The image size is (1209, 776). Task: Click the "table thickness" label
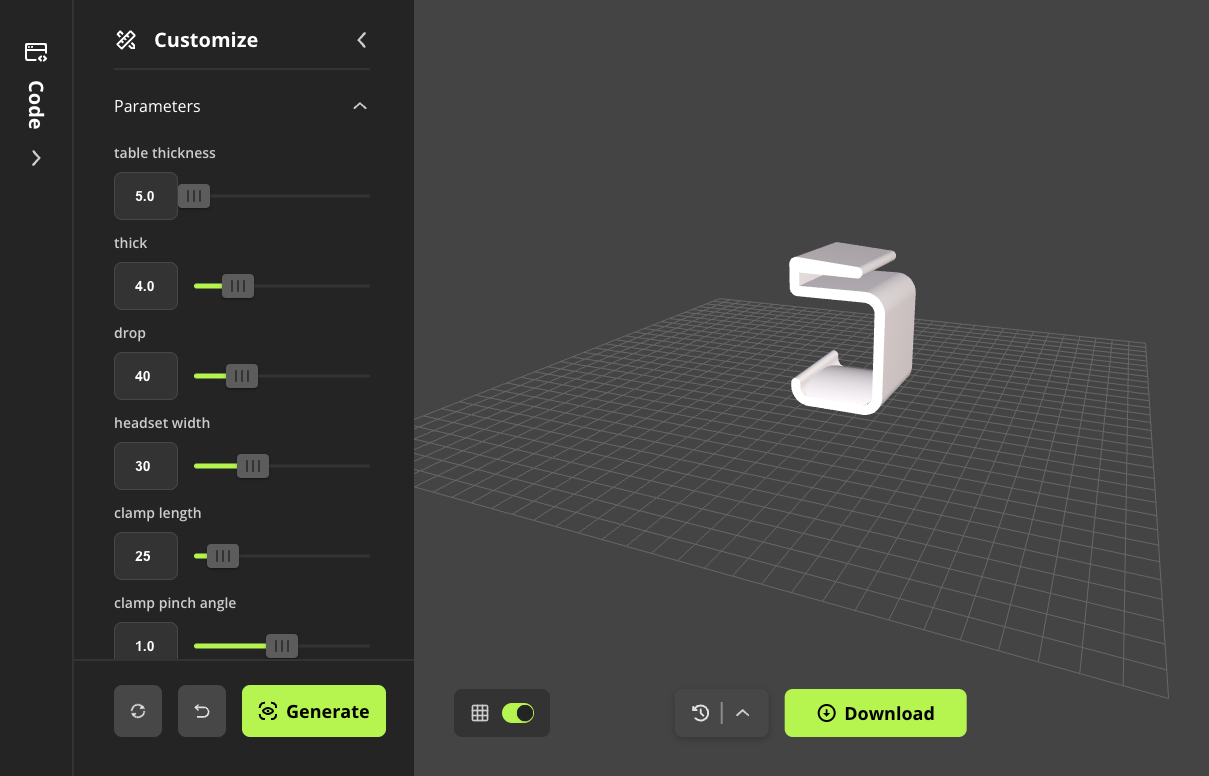click(x=165, y=153)
